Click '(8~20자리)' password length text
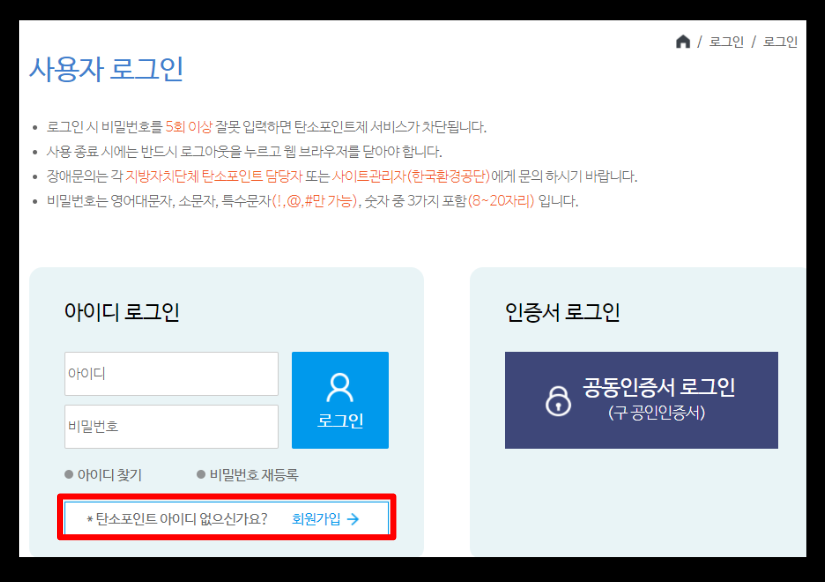Image resolution: width=825 pixels, height=582 pixels. [x=501, y=200]
